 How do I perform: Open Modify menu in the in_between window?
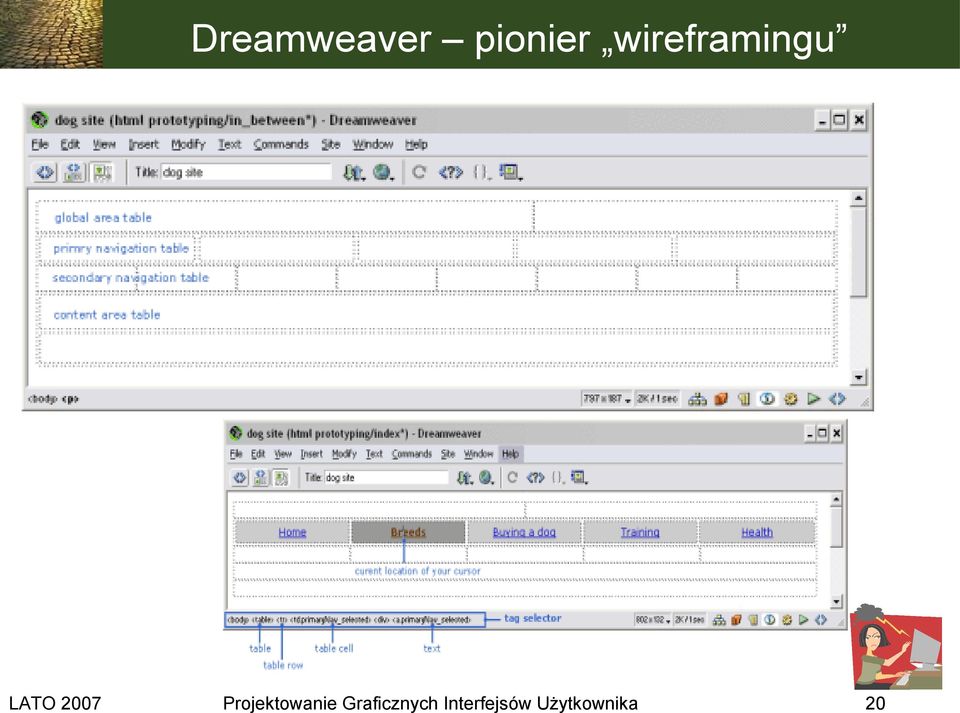[x=188, y=144]
